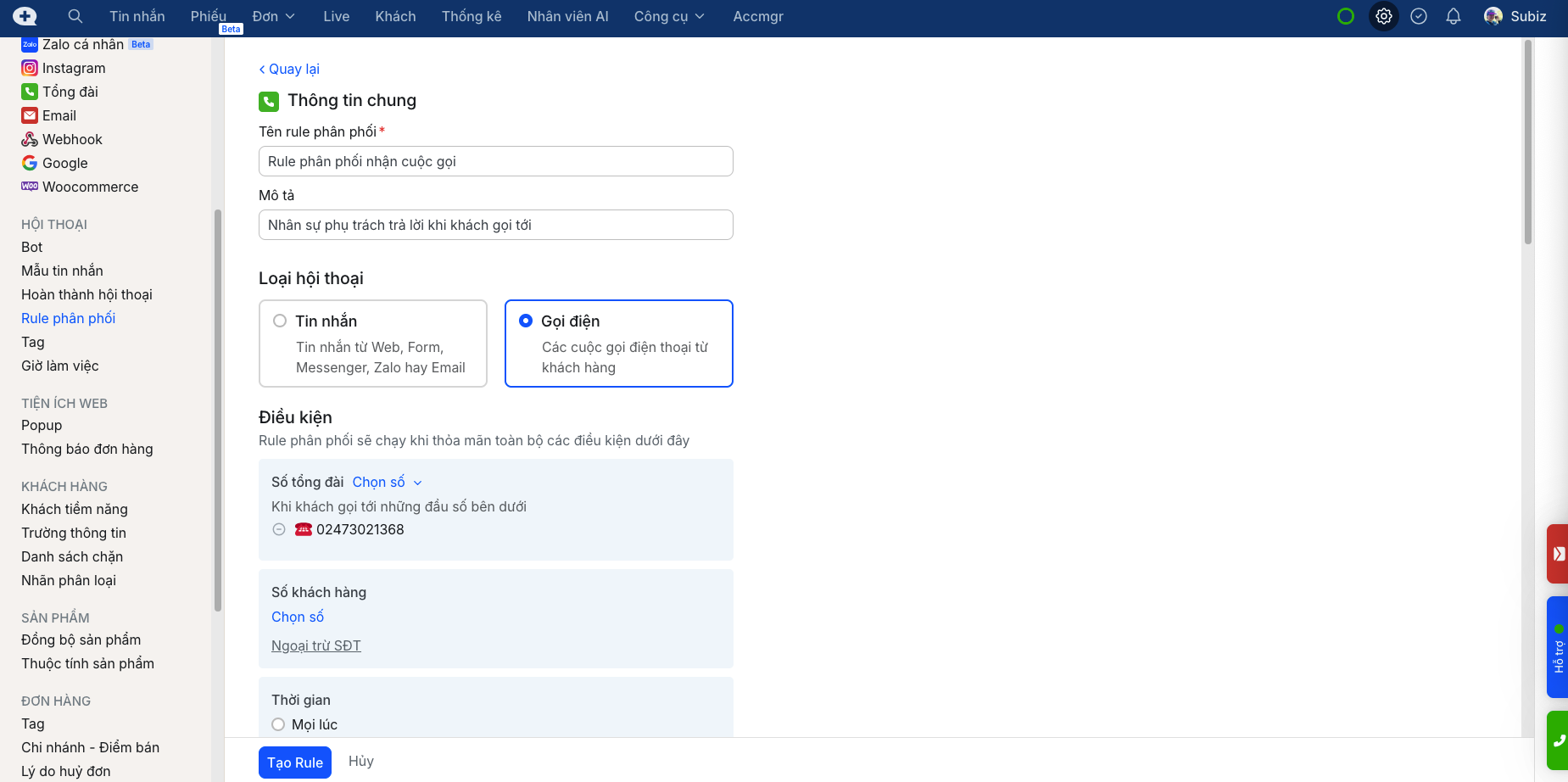
Task: Open settings gear icon
Action: (1384, 16)
